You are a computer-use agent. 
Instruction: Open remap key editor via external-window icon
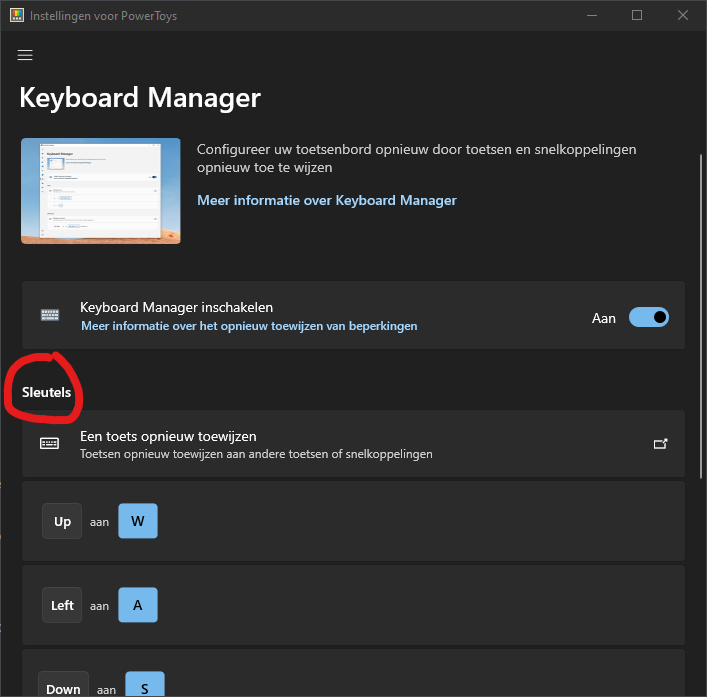661,444
